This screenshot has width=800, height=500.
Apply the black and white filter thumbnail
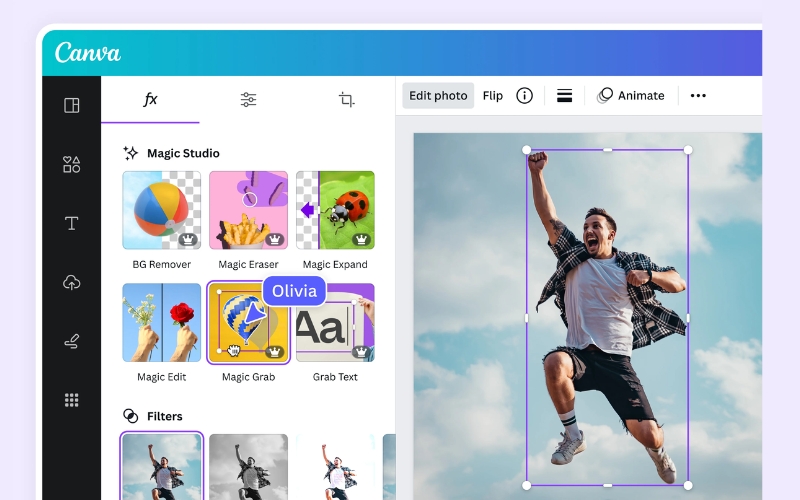coord(248,466)
